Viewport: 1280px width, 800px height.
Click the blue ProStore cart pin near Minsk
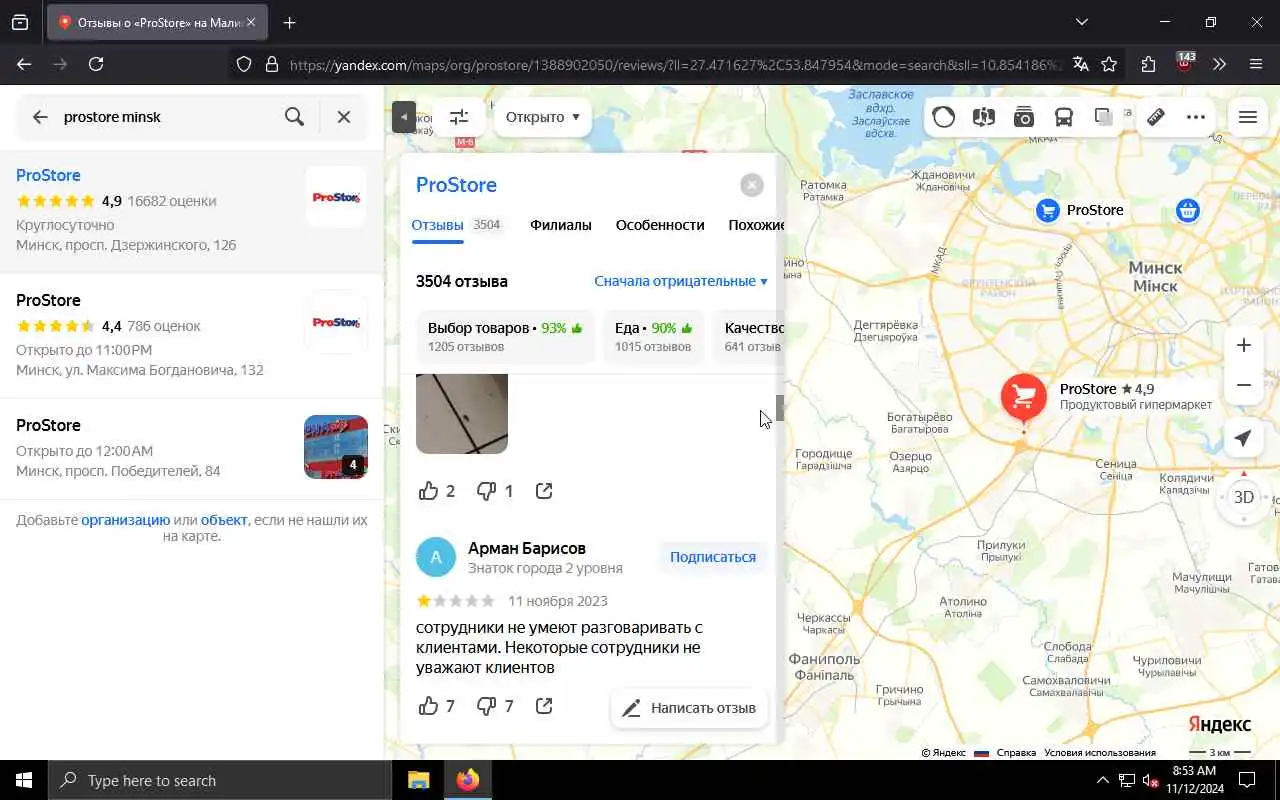click(x=1047, y=210)
